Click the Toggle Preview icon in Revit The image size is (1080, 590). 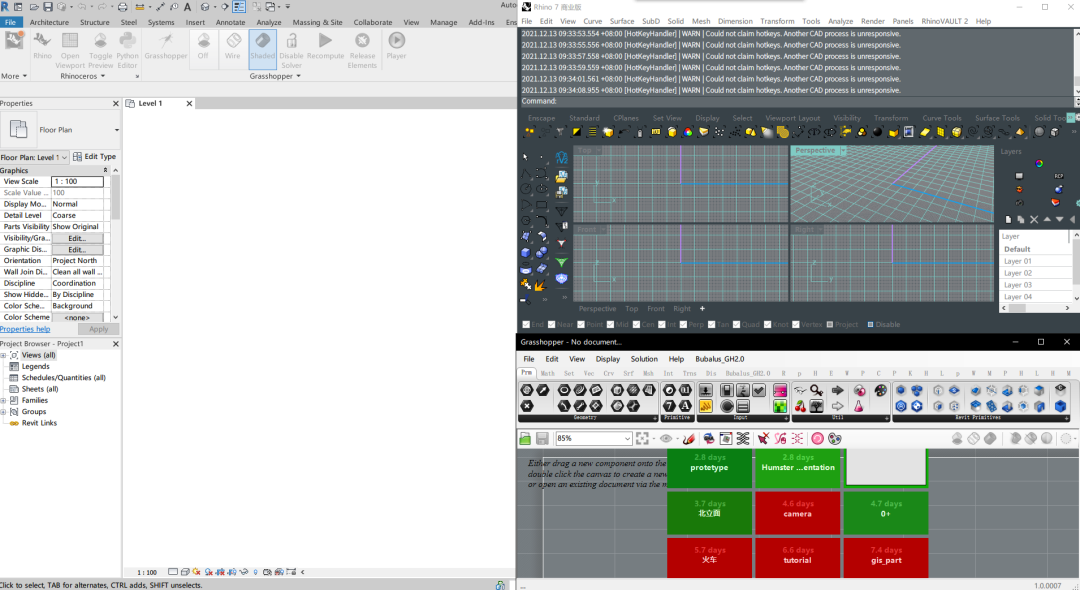point(101,50)
